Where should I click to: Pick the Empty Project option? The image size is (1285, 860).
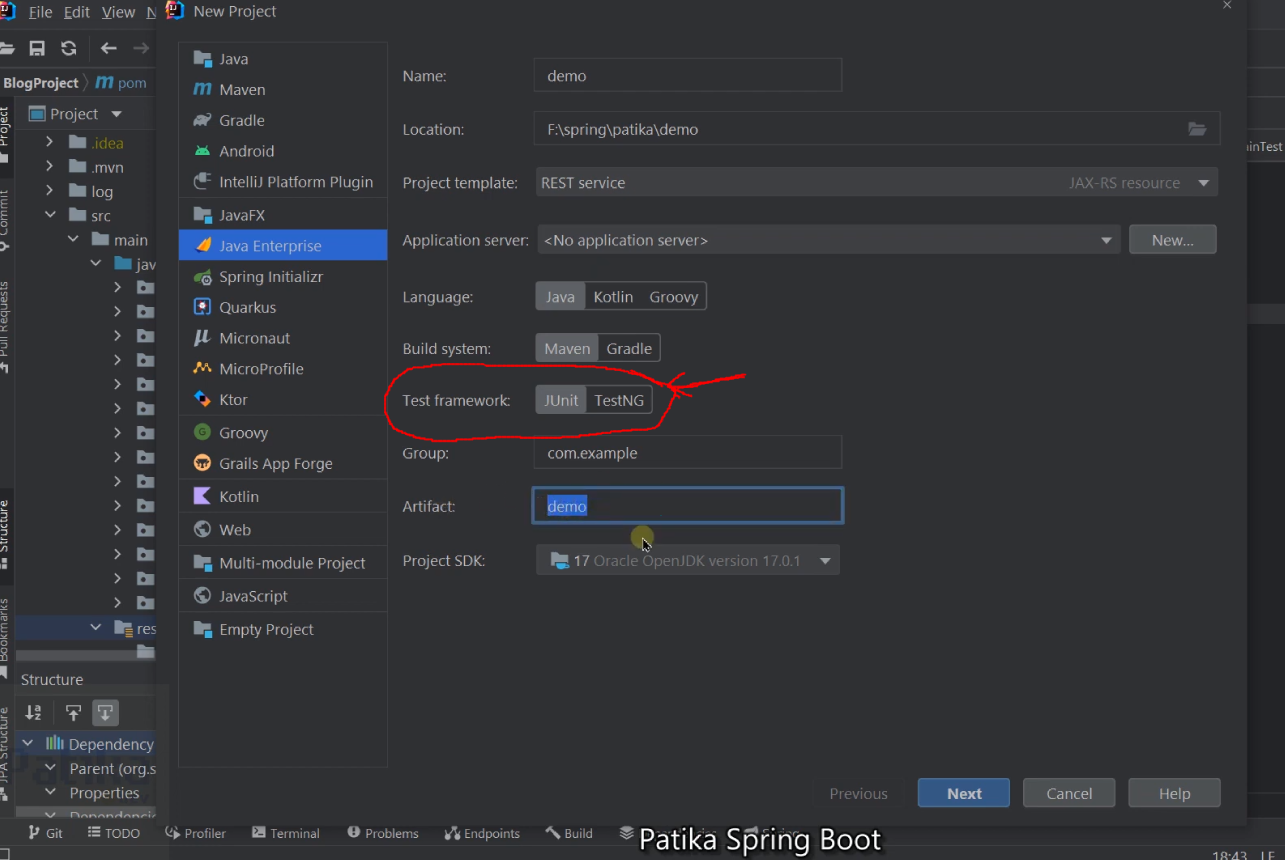282,629
